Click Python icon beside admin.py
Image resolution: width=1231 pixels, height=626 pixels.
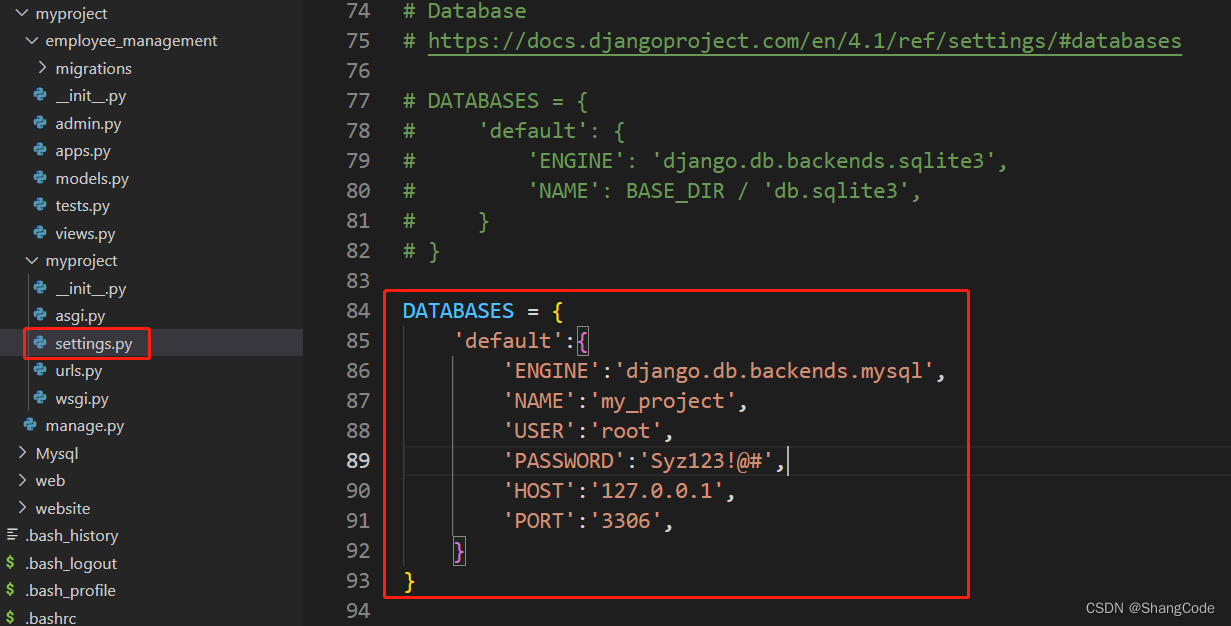(40, 123)
